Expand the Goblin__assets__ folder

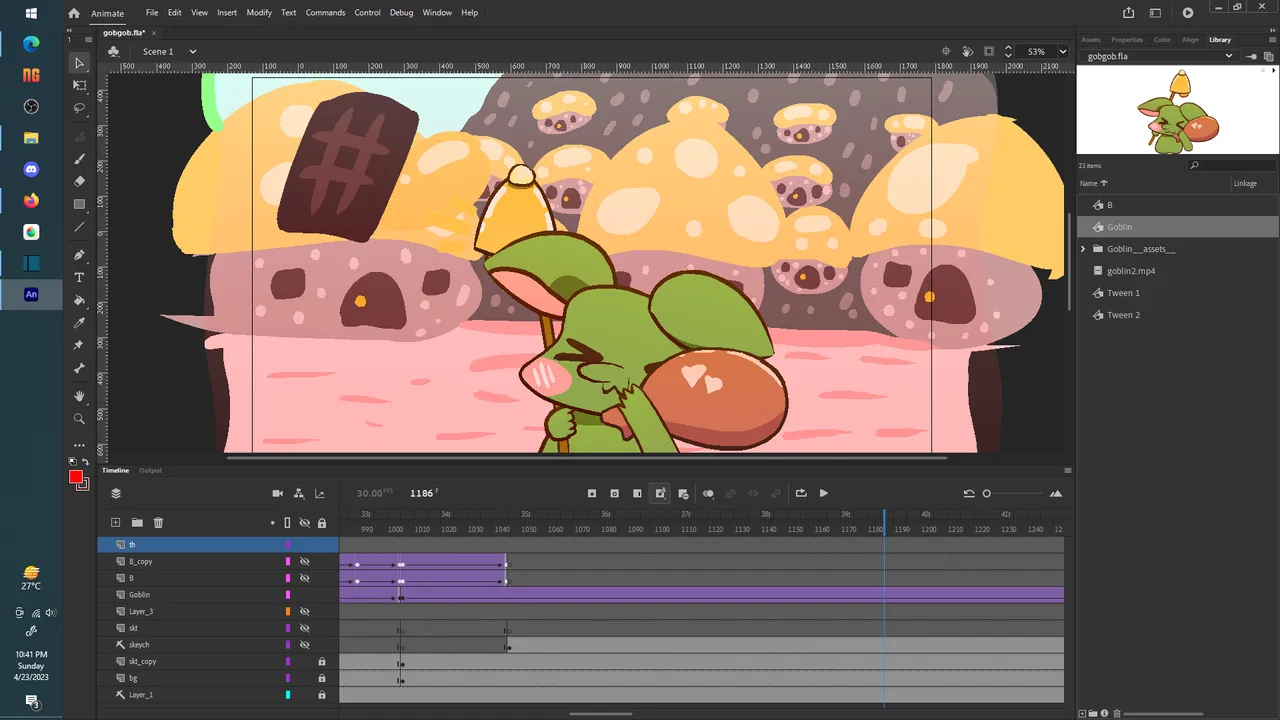1084,249
